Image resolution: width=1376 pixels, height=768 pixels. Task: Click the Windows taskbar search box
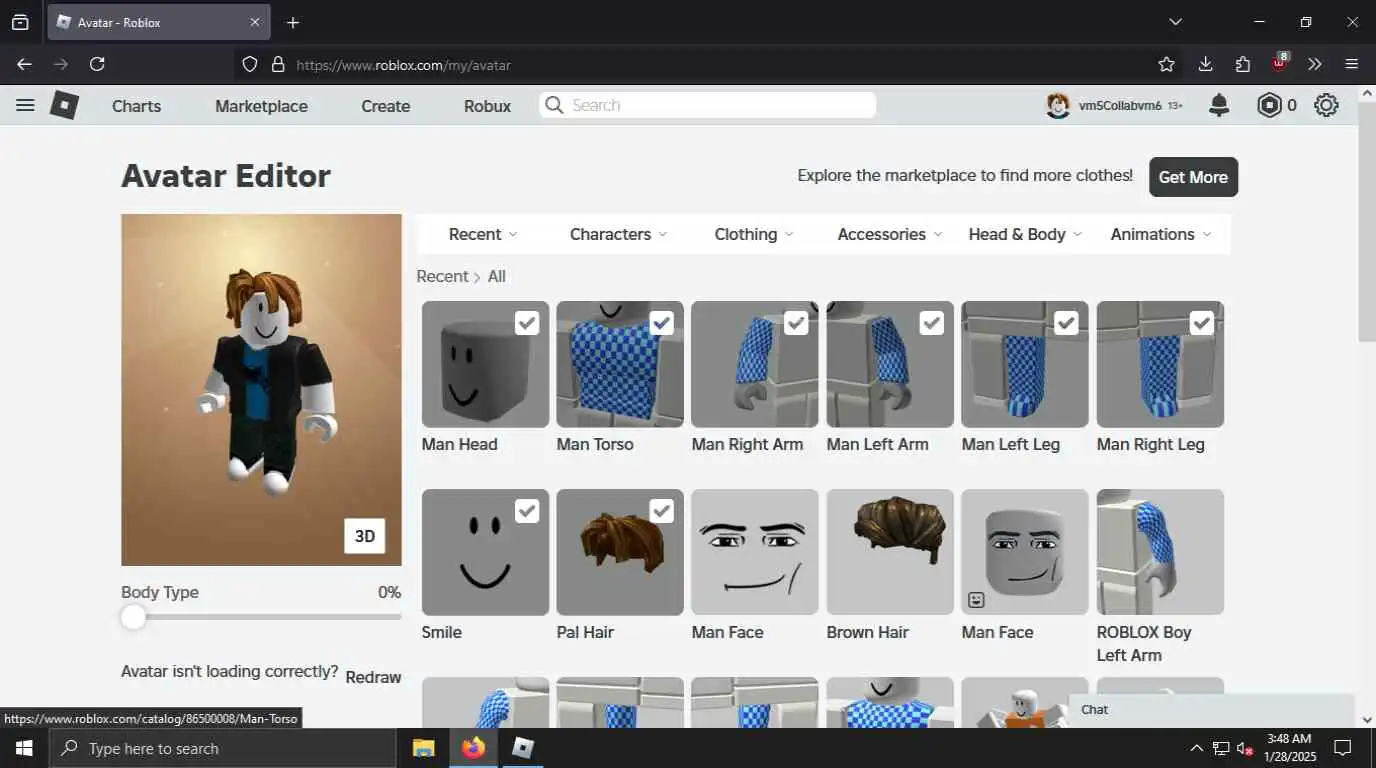pos(222,748)
